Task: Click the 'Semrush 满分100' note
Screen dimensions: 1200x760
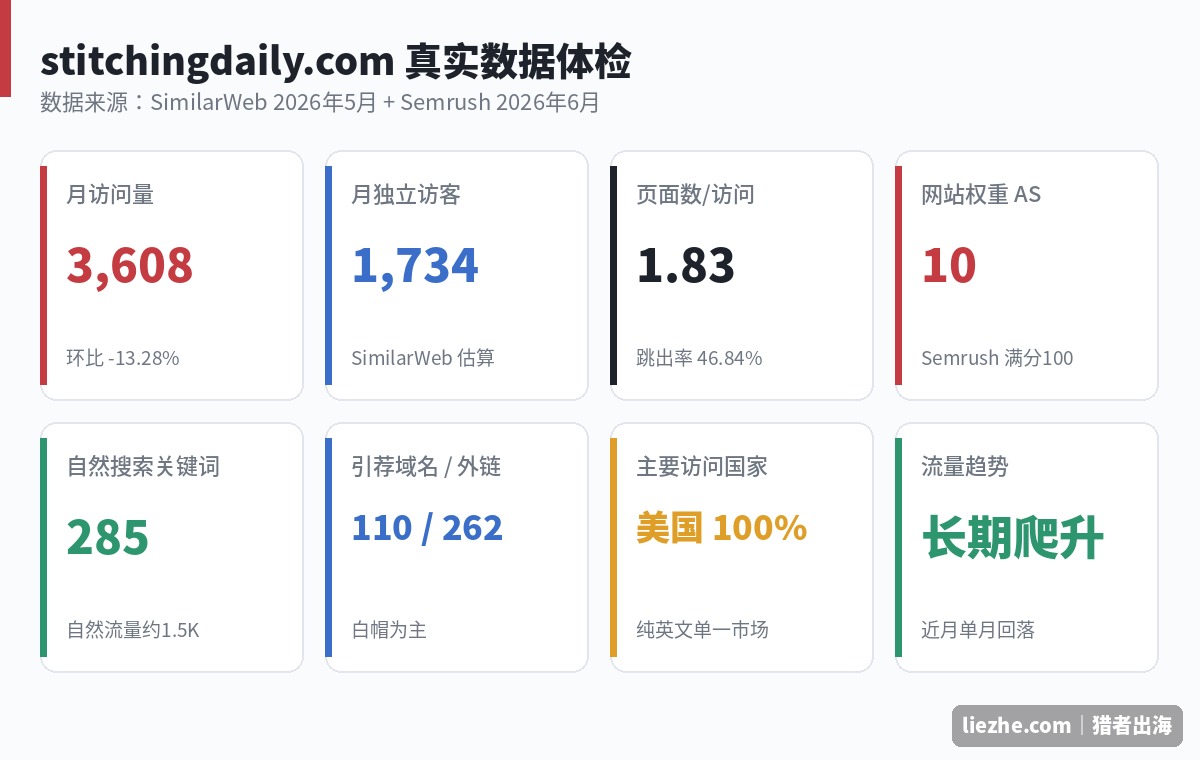Action: tap(997, 358)
